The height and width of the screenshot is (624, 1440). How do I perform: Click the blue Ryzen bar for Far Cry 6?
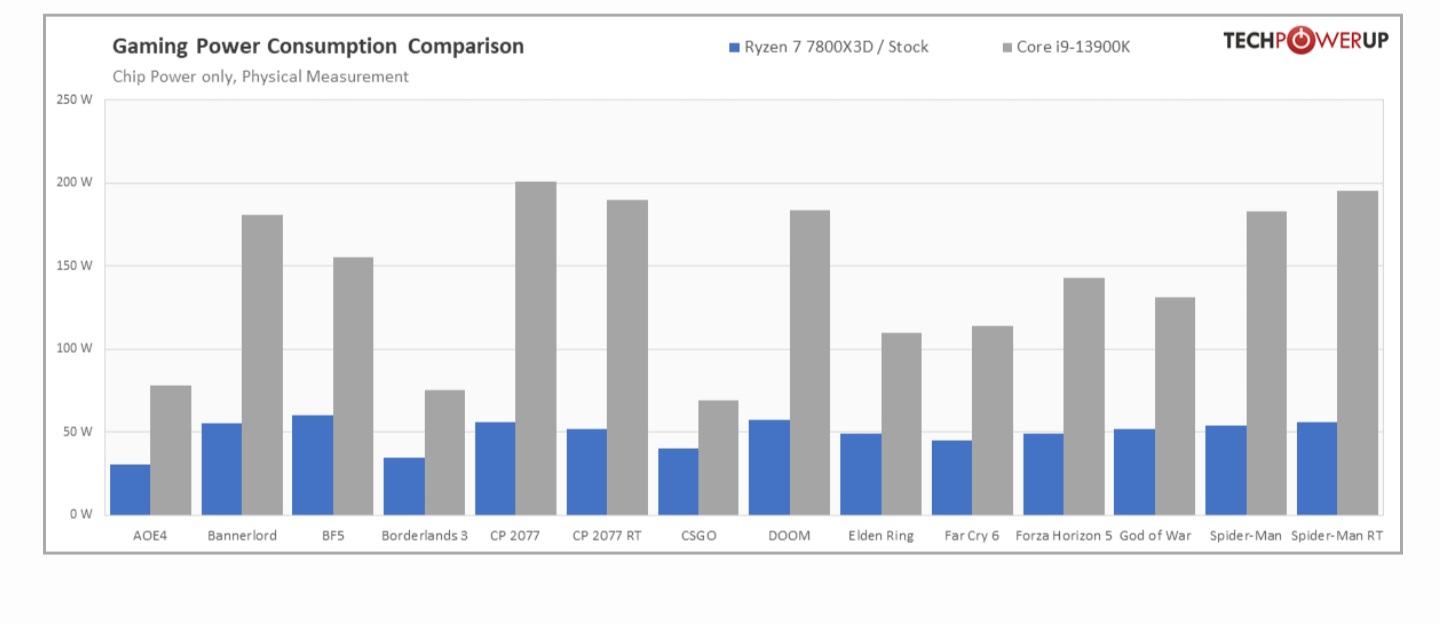coord(952,478)
